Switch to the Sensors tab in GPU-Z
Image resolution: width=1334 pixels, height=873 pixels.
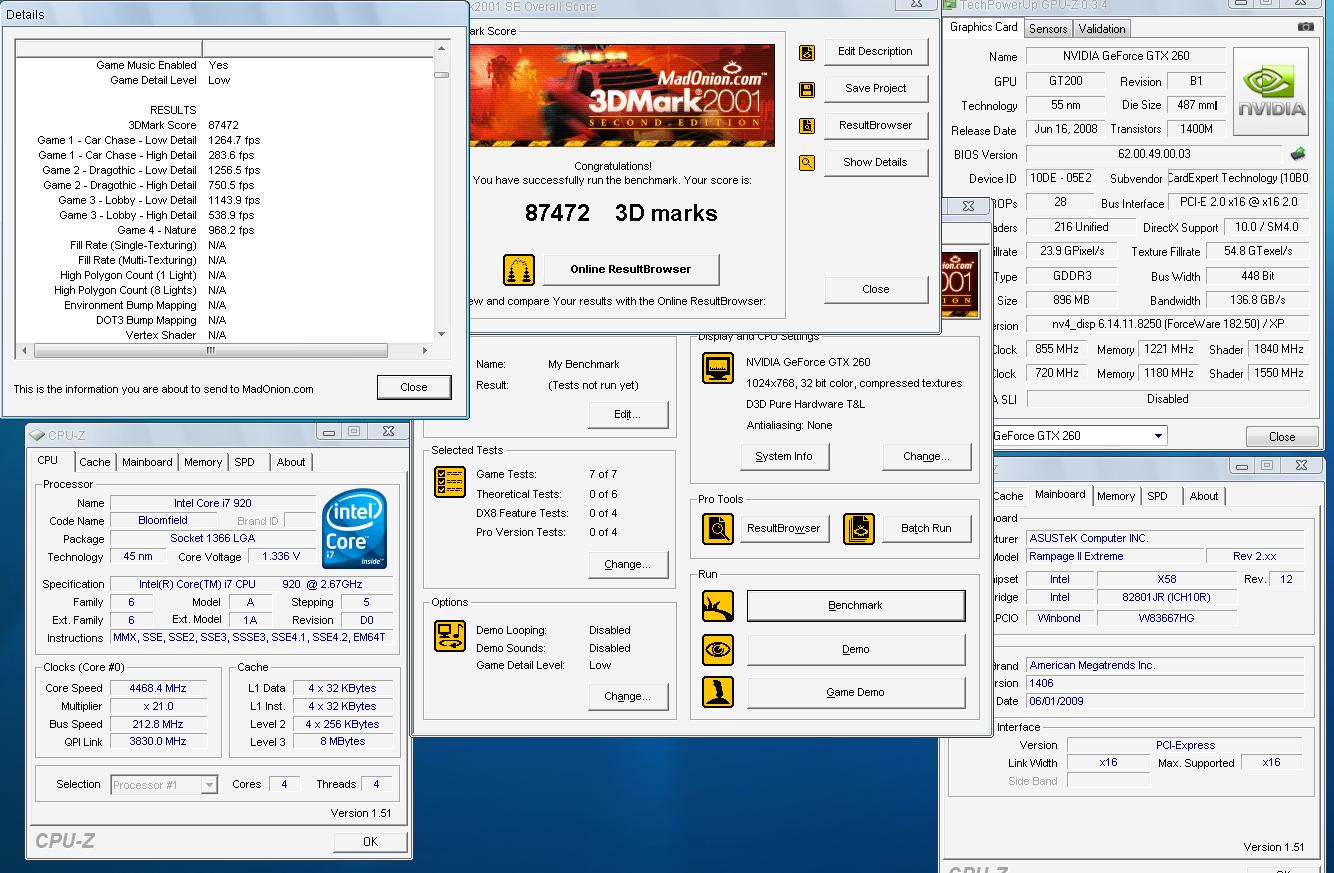[x=1048, y=29]
